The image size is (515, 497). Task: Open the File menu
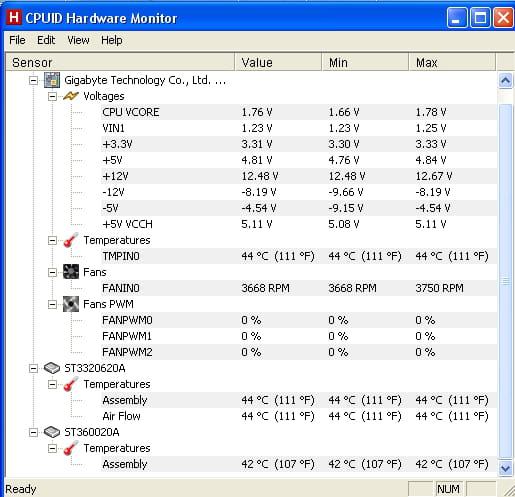(17, 40)
